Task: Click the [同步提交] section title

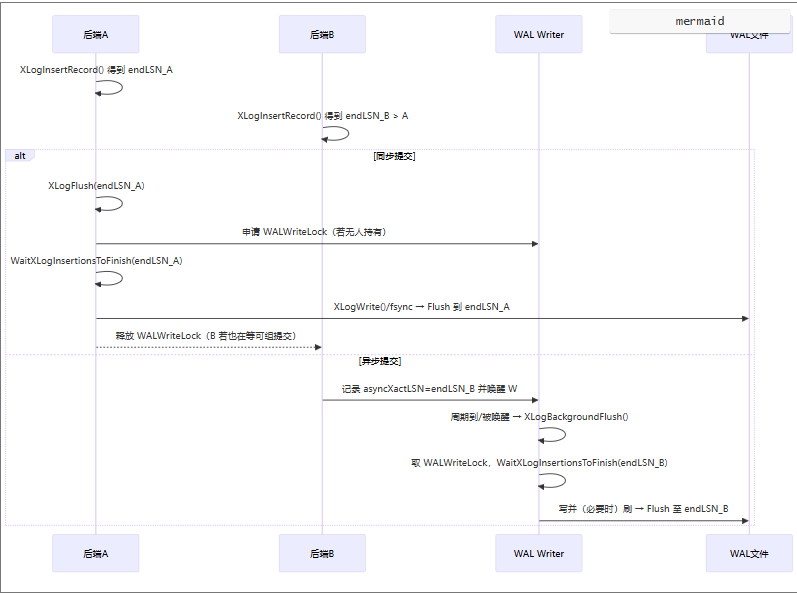Action: point(394,157)
